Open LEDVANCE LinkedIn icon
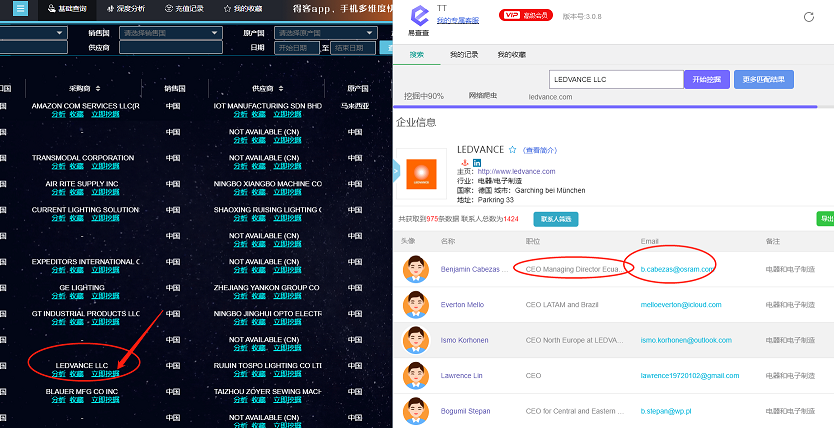 click(x=477, y=163)
